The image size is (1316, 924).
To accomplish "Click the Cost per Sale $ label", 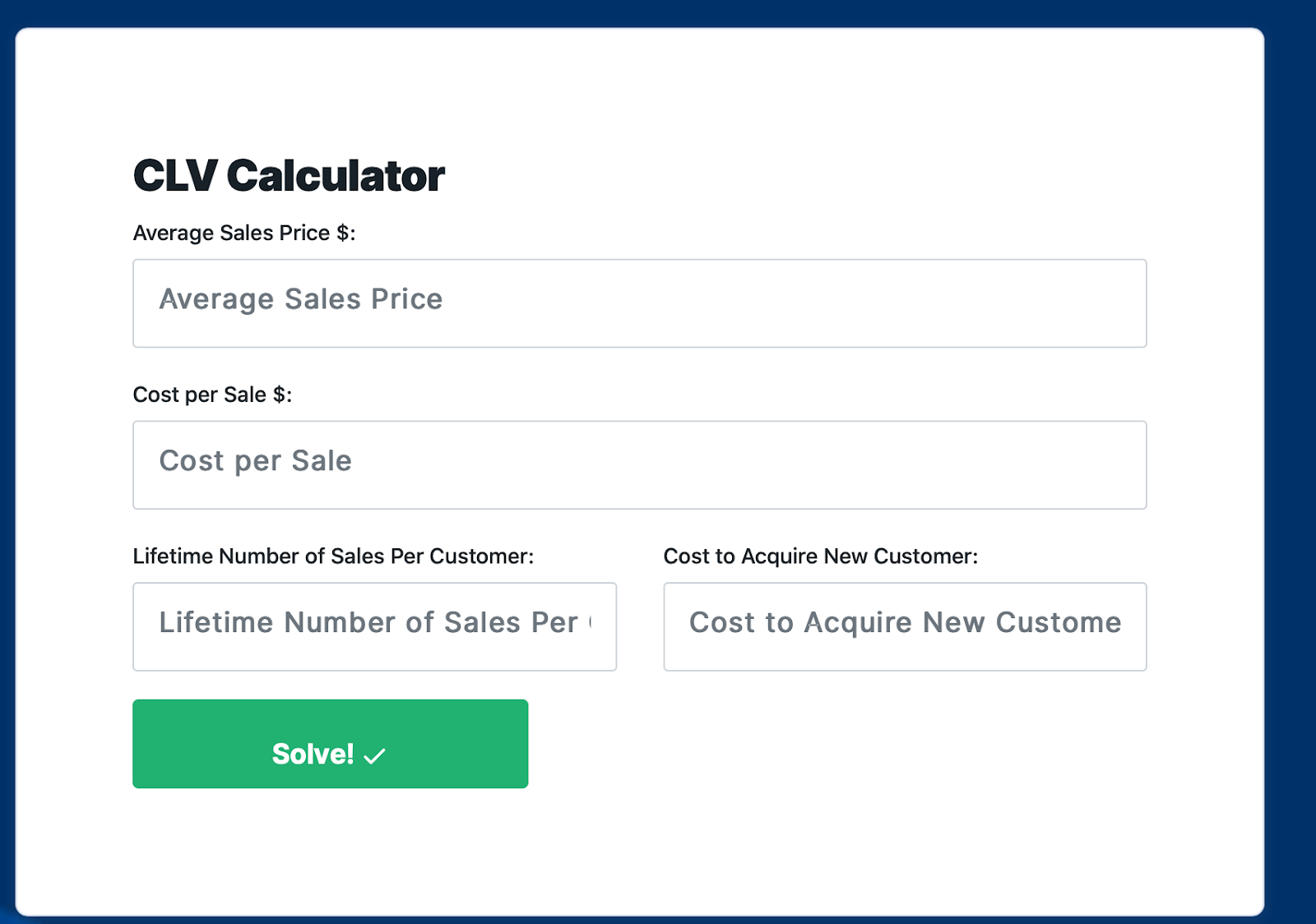I will [214, 394].
